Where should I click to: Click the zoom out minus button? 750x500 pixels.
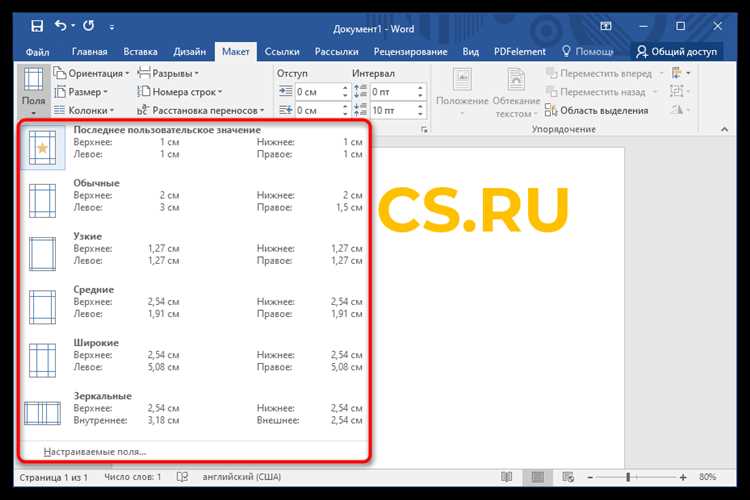coord(590,478)
